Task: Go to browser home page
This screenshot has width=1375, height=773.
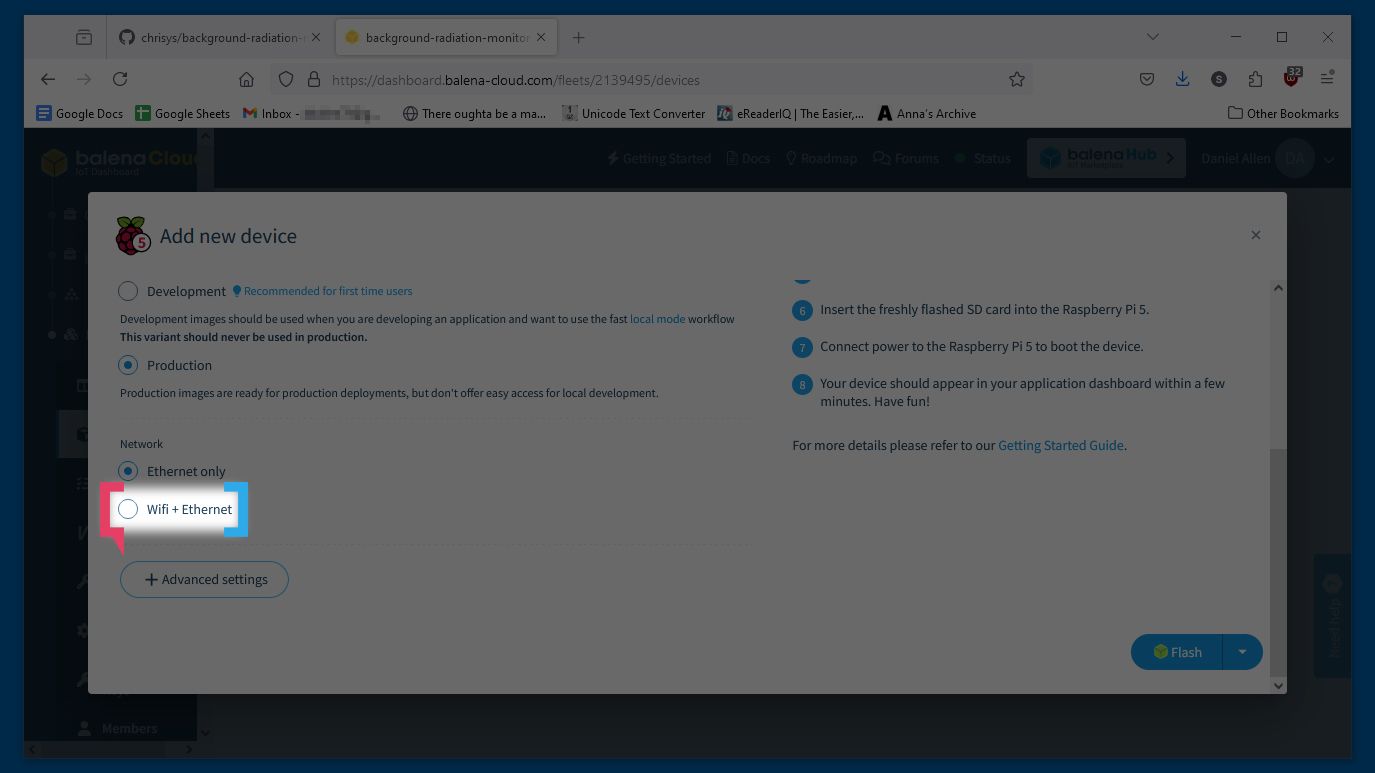Action: pos(246,79)
